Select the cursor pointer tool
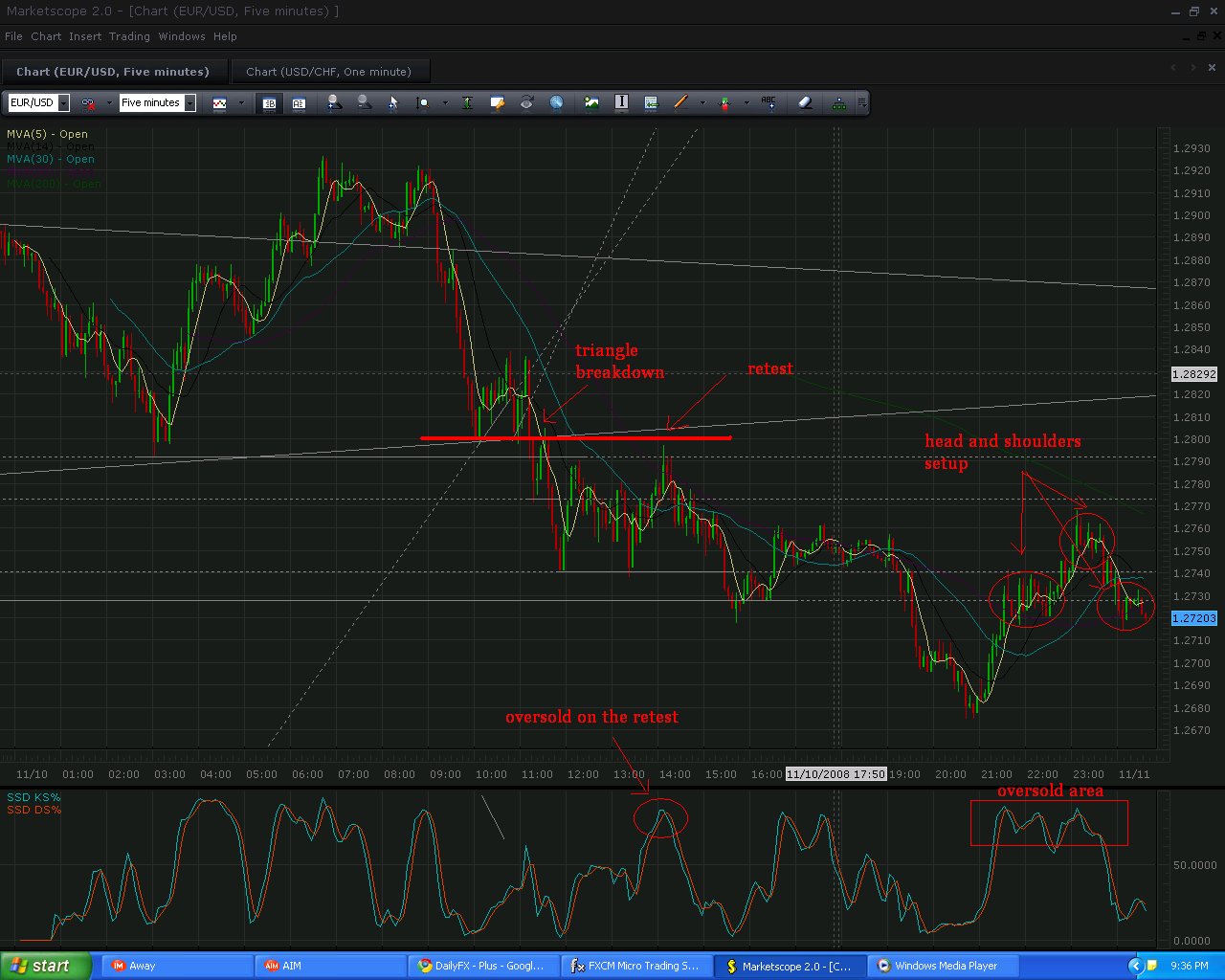1225x980 pixels. [393, 102]
